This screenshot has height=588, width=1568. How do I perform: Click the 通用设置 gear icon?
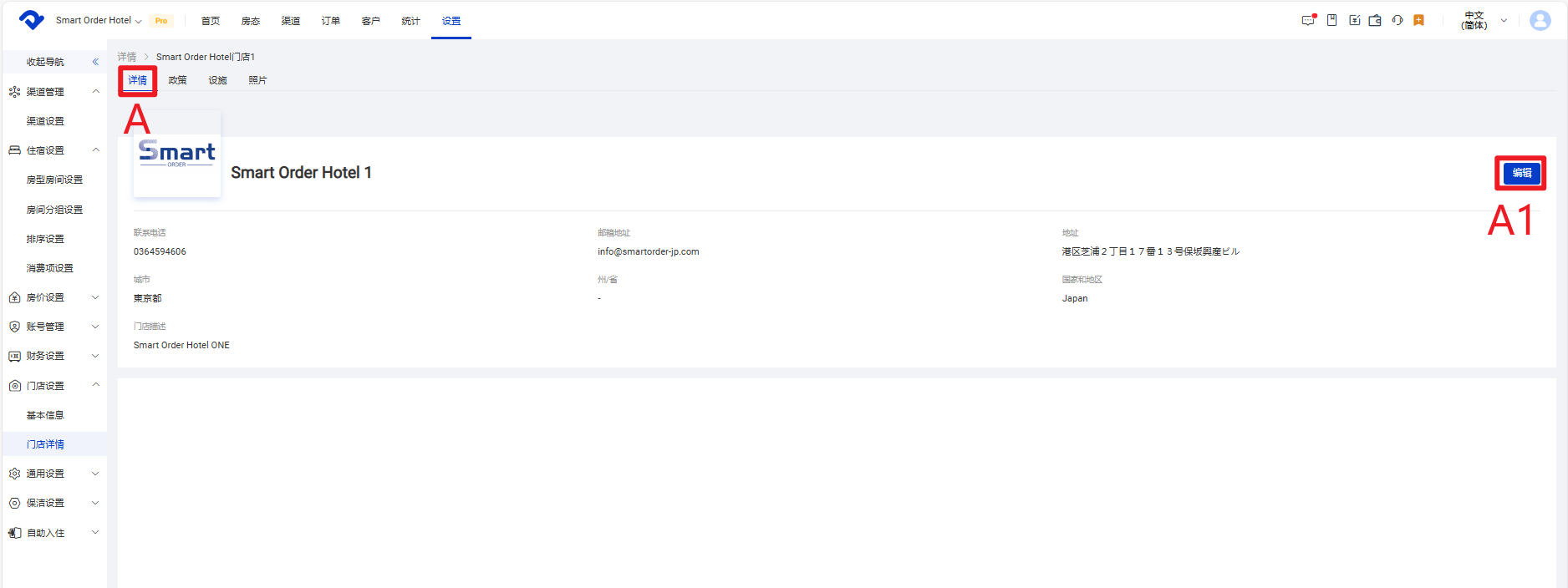click(14, 474)
